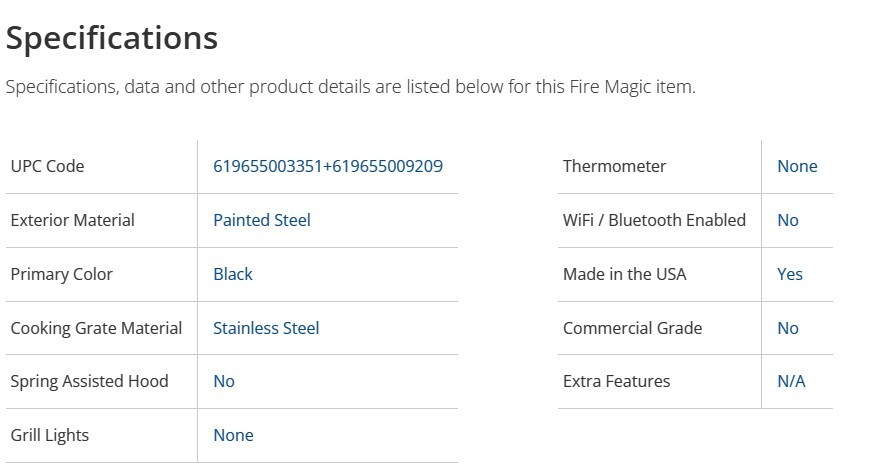Select the Yes value for Made in the USA

click(x=789, y=274)
